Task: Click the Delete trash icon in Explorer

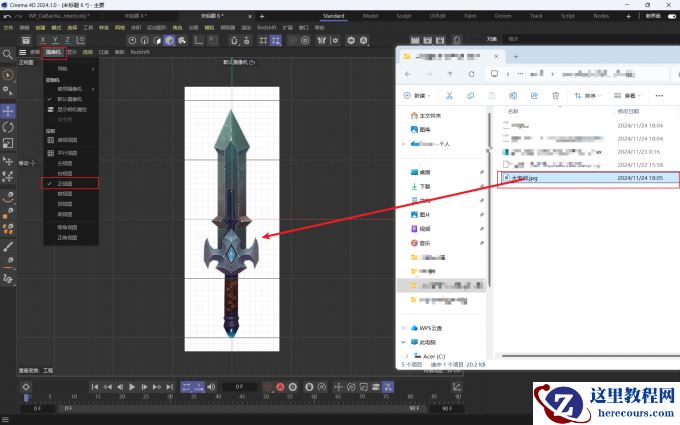Action: [x=556, y=95]
